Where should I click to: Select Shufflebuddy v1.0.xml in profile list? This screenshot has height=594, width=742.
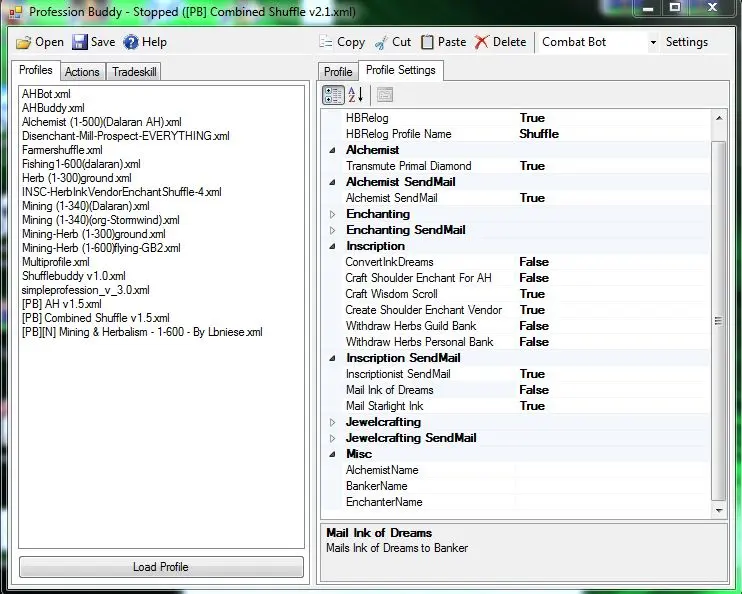[74, 276]
